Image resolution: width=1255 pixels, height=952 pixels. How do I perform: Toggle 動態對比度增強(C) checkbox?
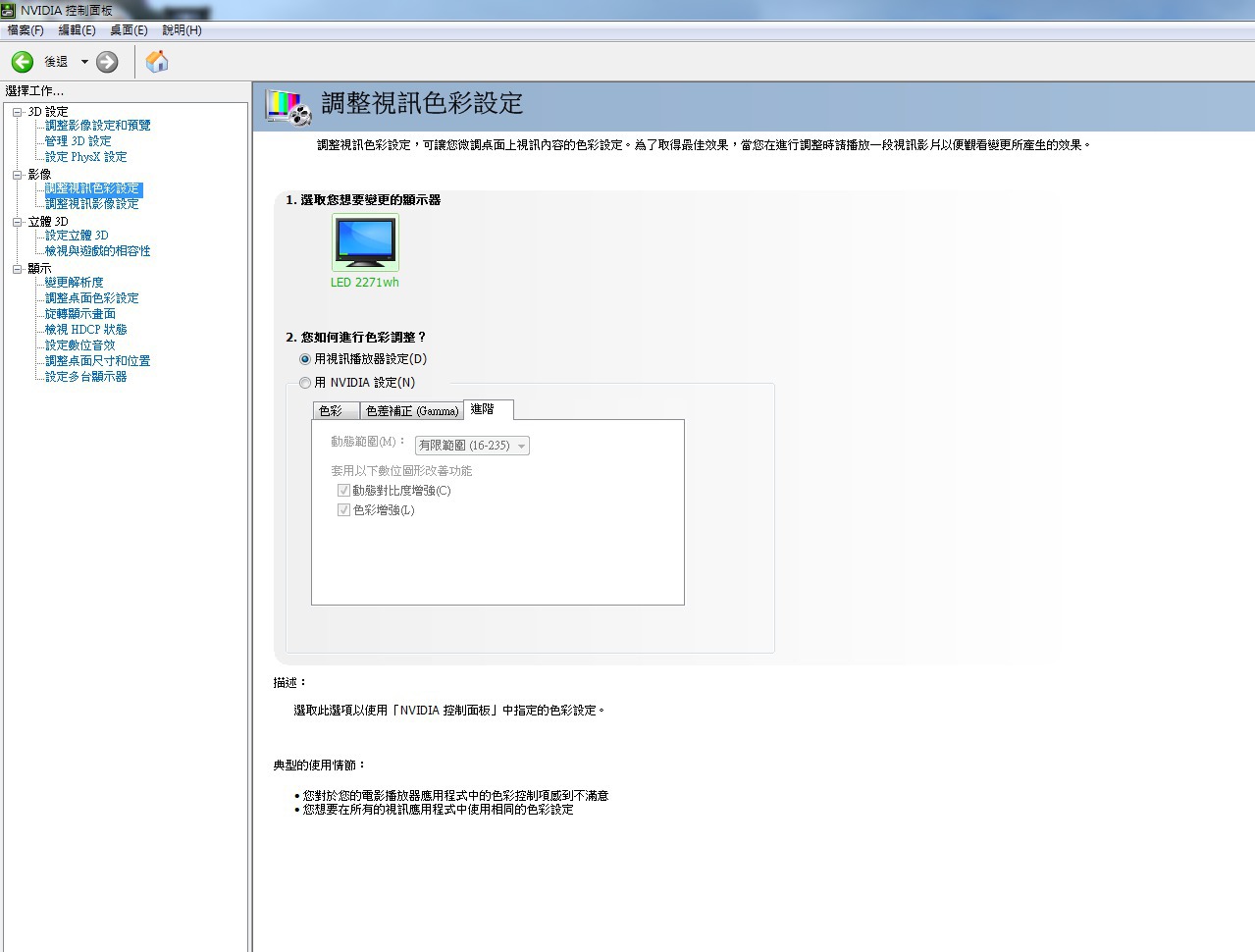(x=343, y=491)
